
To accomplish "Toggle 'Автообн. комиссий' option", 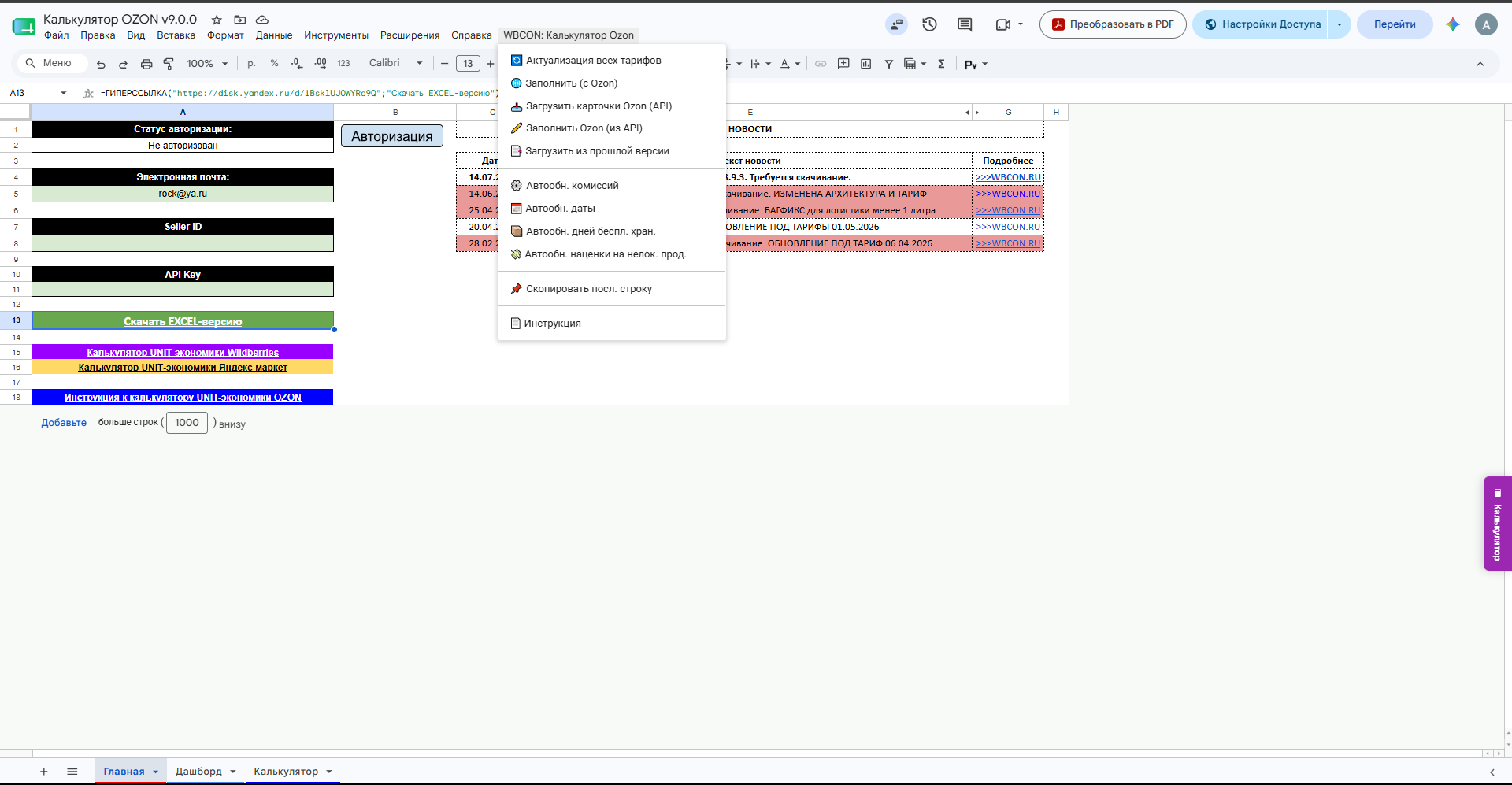I will coord(611,186).
